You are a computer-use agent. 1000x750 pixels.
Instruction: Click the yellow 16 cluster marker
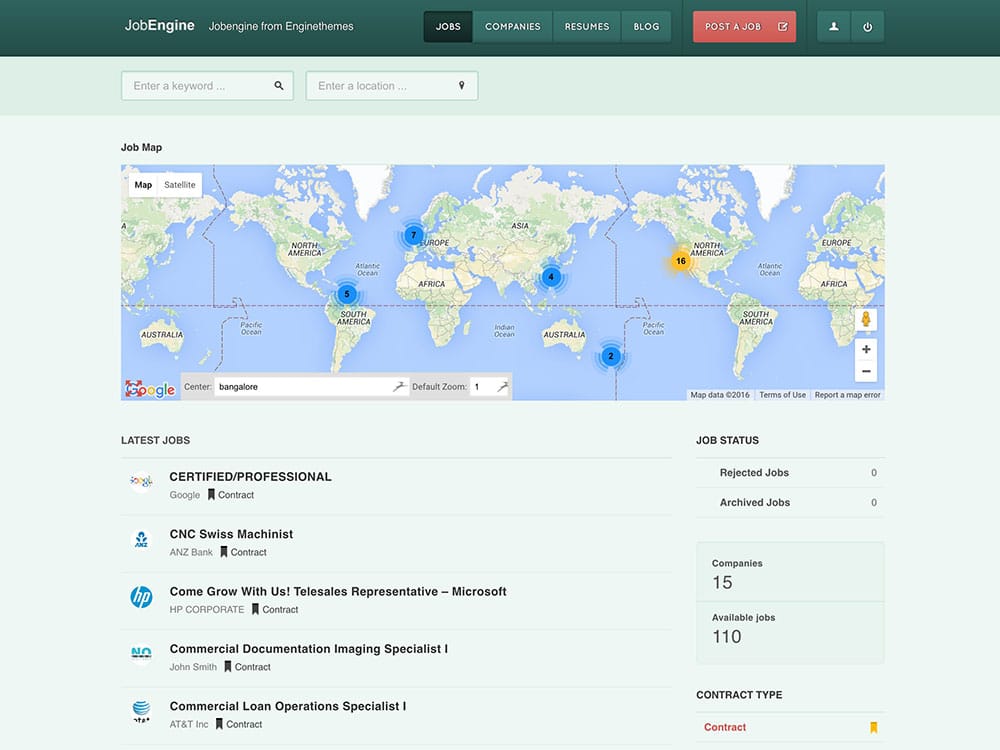(x=680, y=261)
